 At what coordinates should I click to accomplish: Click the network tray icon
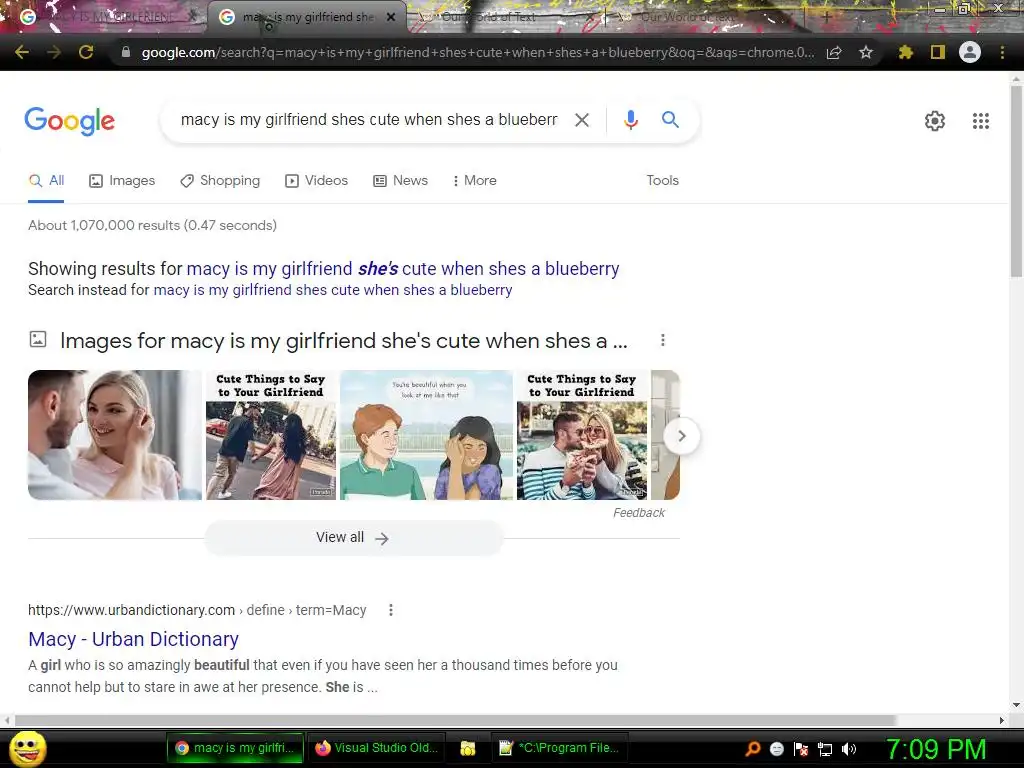825,749
